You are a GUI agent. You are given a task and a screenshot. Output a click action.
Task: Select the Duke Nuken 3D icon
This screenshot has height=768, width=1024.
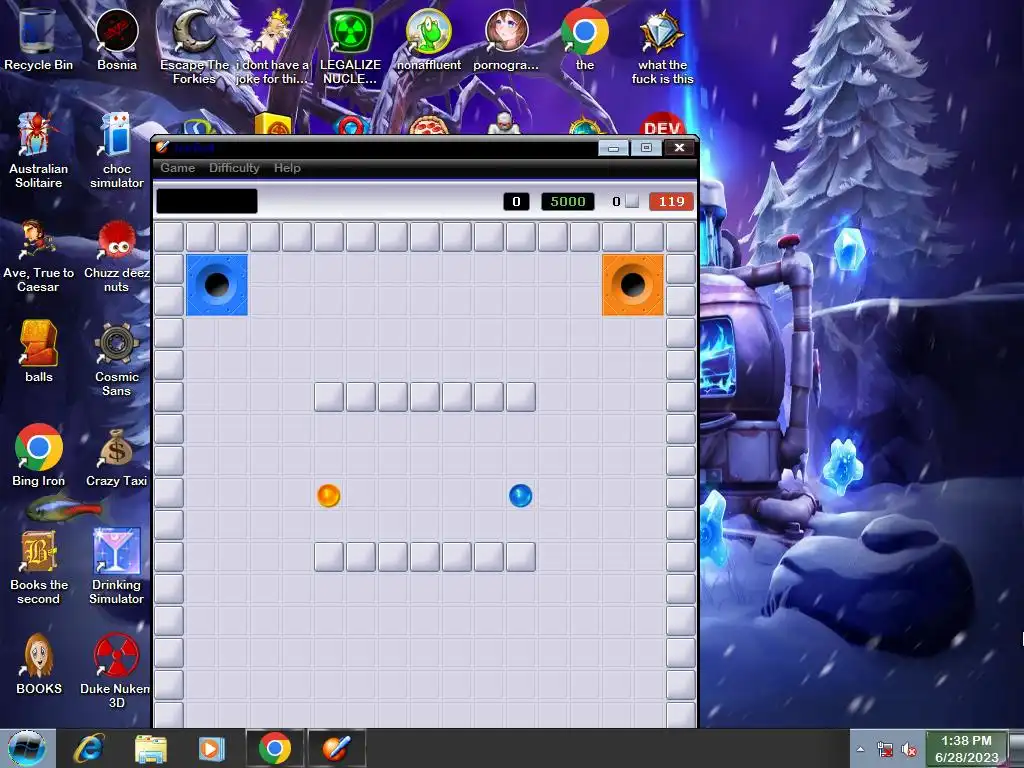[116, 671]
